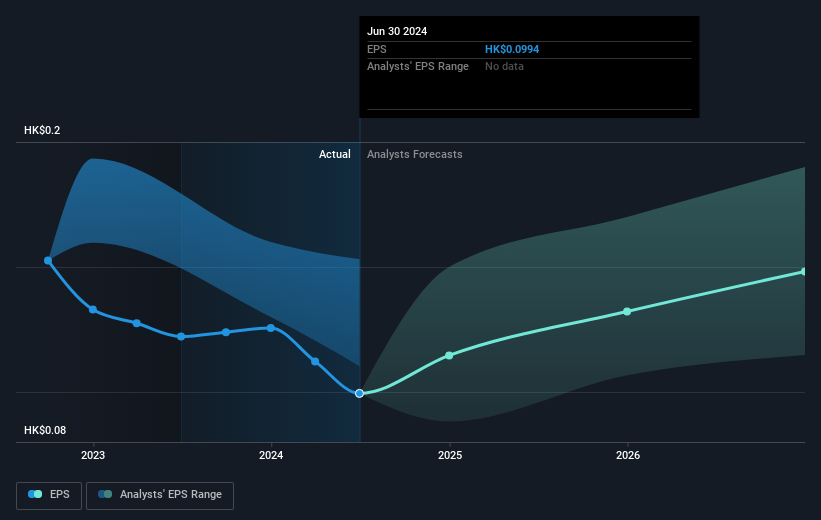Click the EPS data point at 2023

point(93,309)
